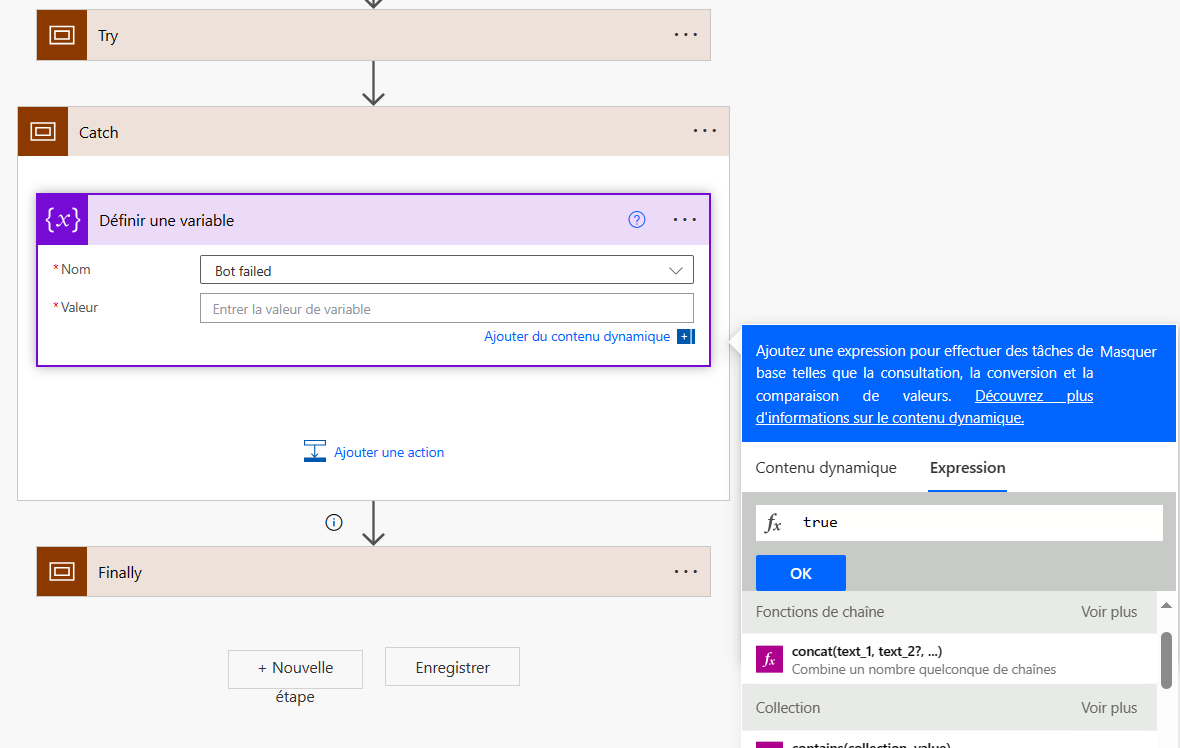Image resolution: width=1180 pixels, height=748 pixels.
Task: Expand the Try scope header
Action: pos(373,35)
